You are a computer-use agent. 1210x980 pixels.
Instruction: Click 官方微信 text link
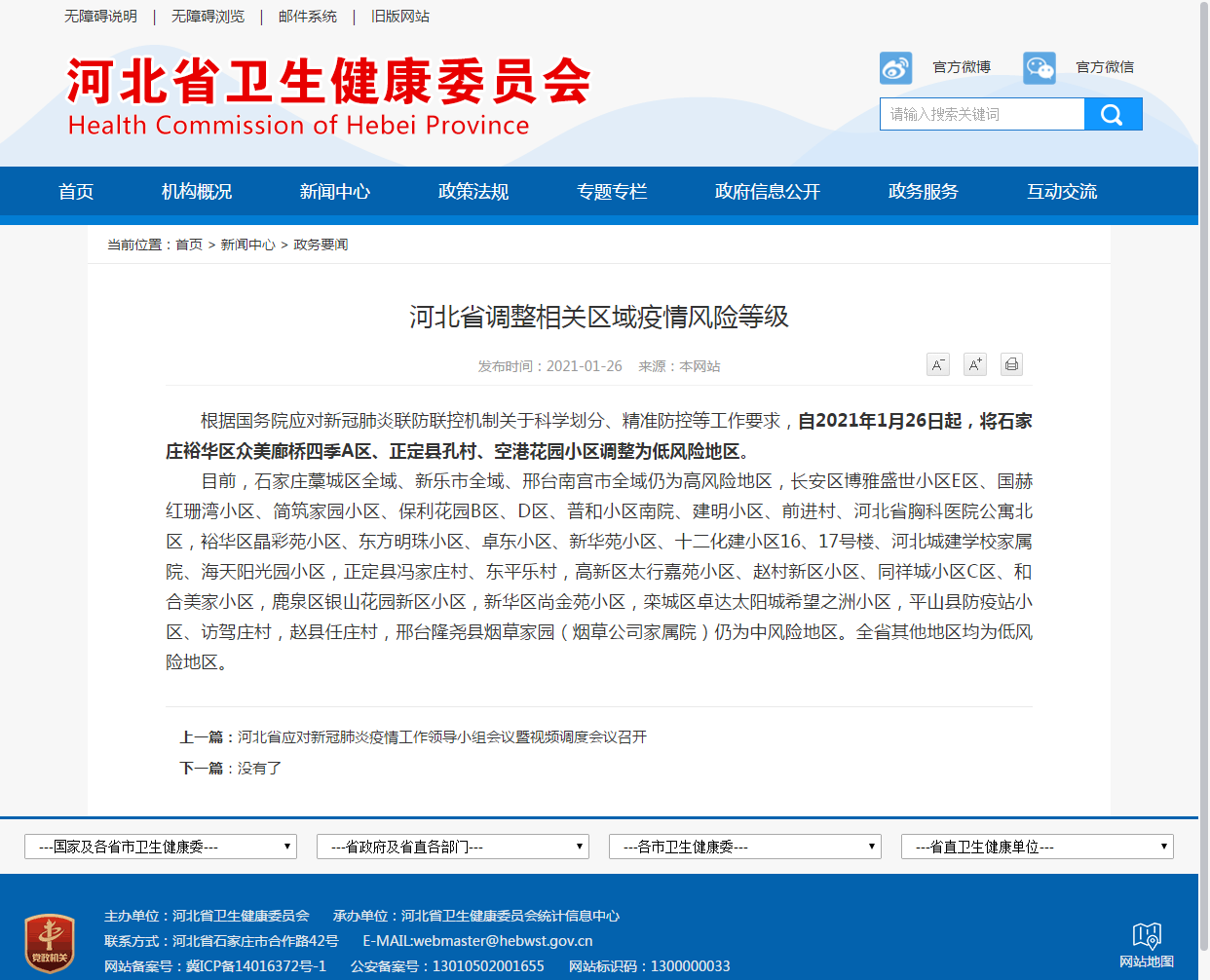(x=1105, y=67)
